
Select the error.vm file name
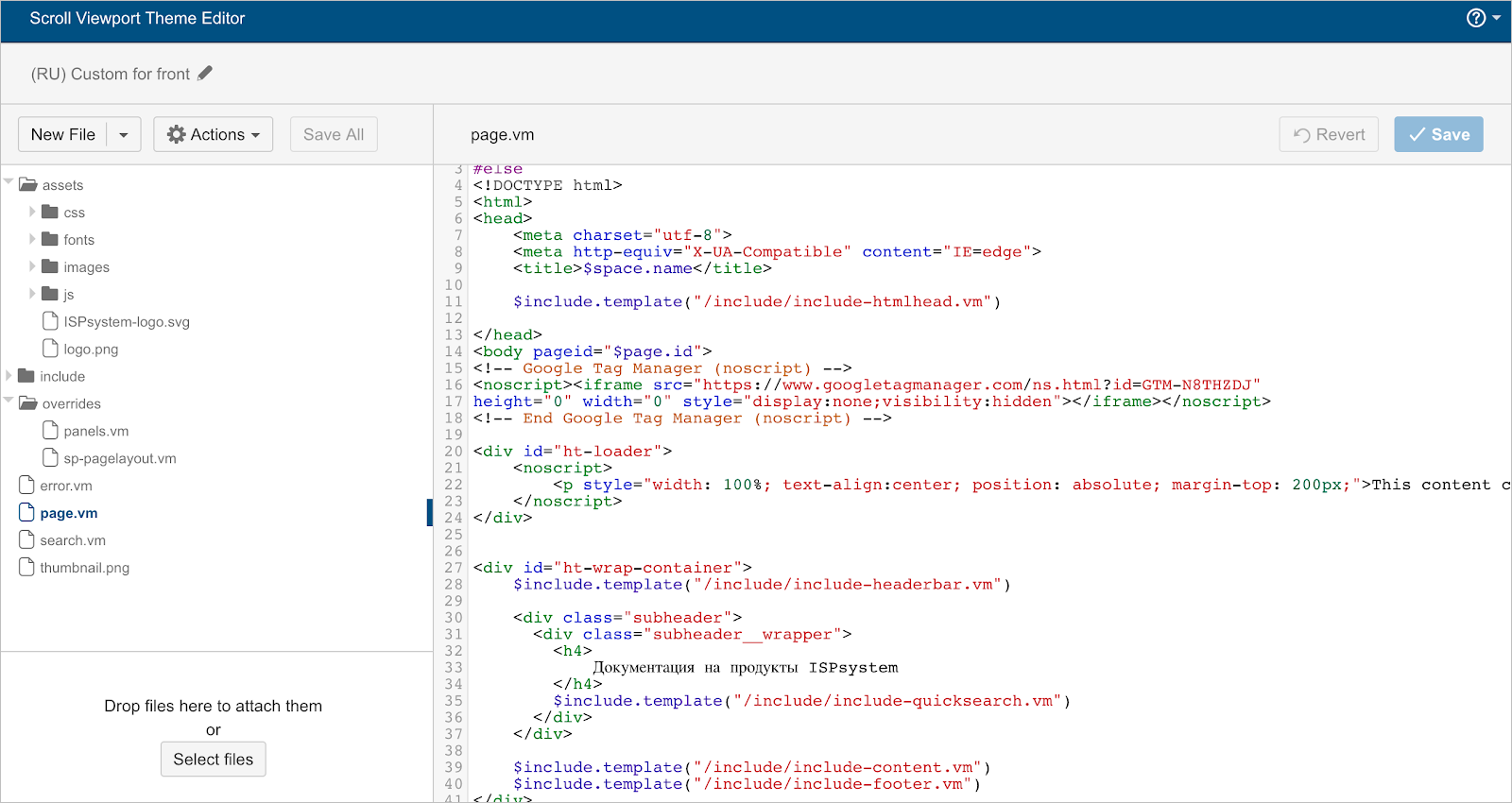[66, 486]
